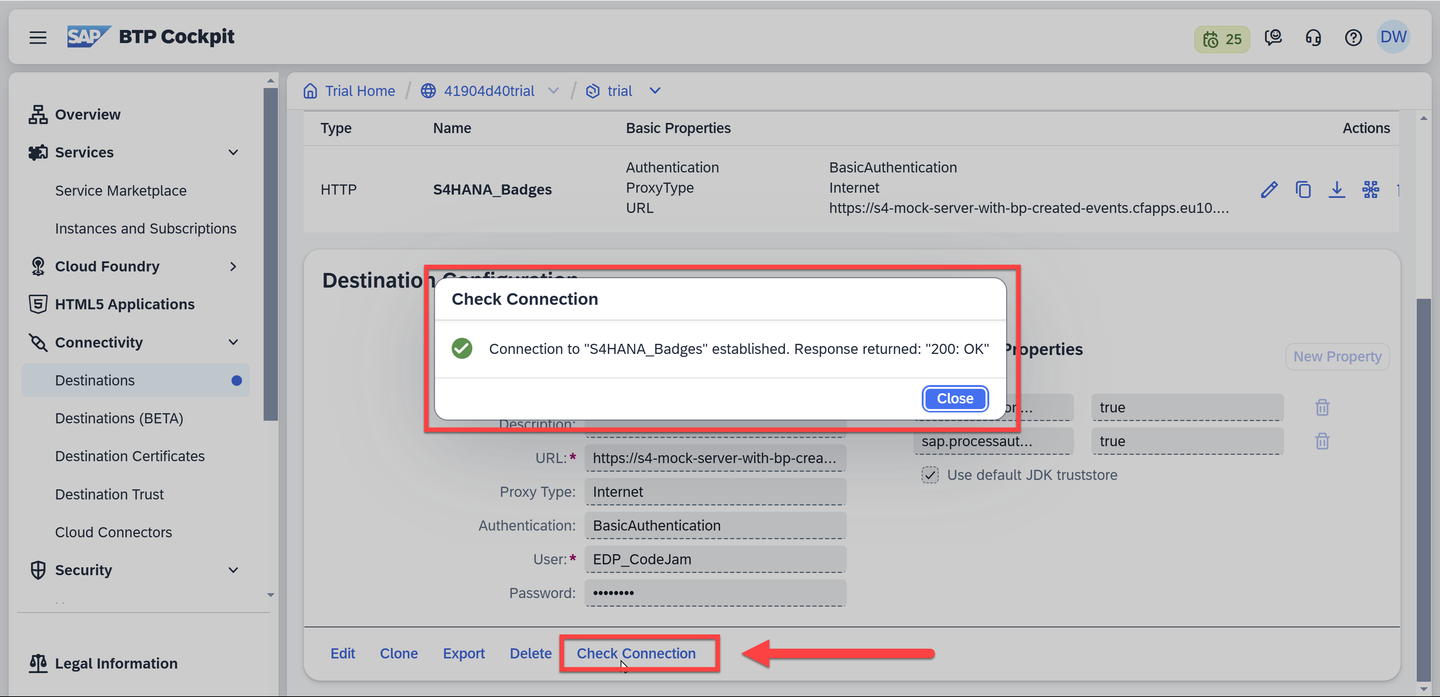
Task: Open the help question mark icon
Action: (1353, 38)
